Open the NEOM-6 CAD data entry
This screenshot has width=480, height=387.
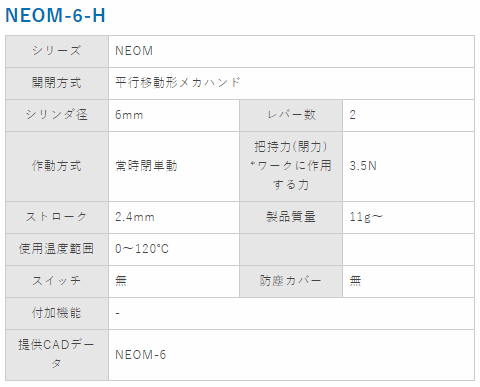pos(140,355)
